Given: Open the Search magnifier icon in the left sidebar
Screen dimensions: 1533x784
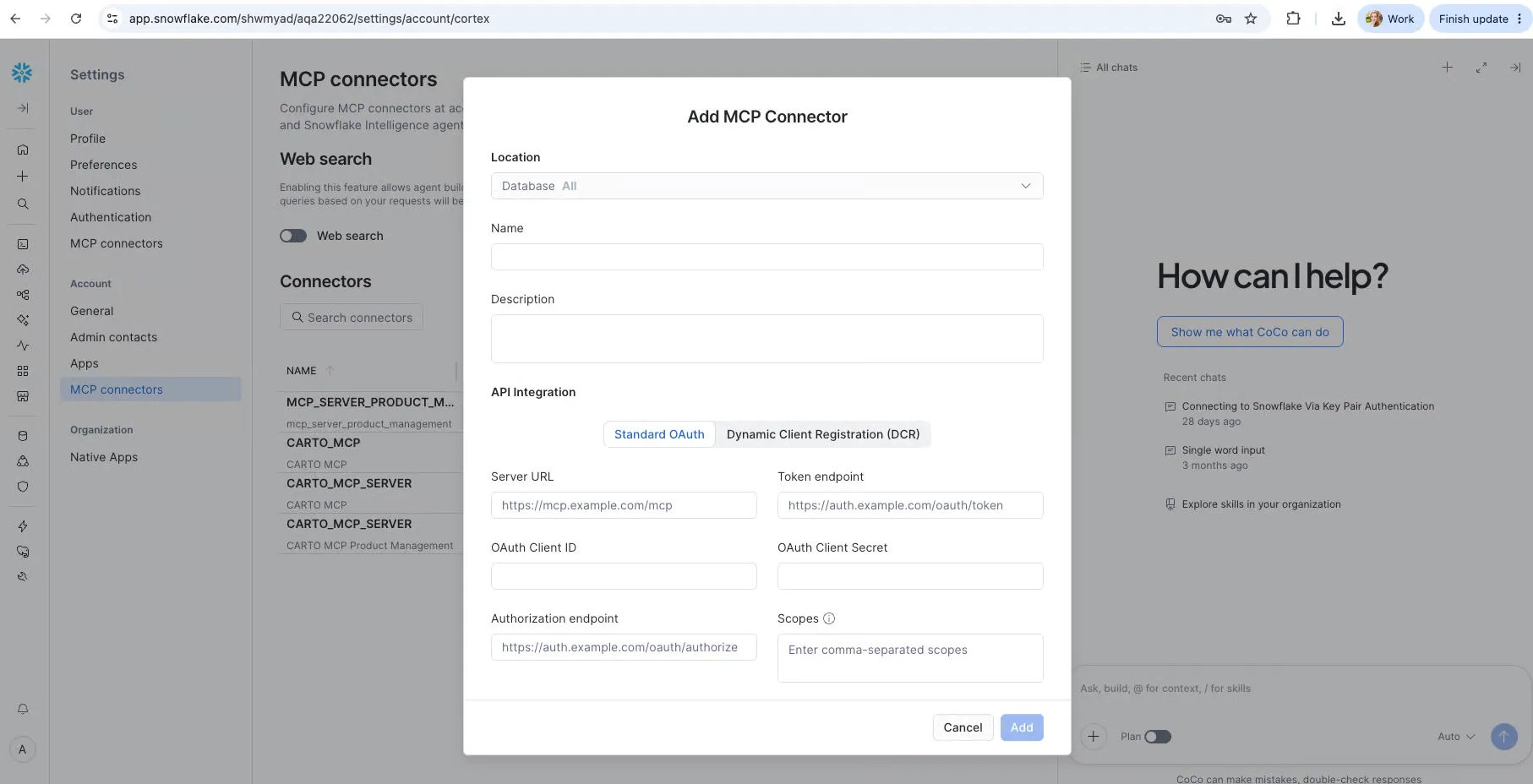Looking at the screenshot, I should pyautogui.click(x=23, y=204).
